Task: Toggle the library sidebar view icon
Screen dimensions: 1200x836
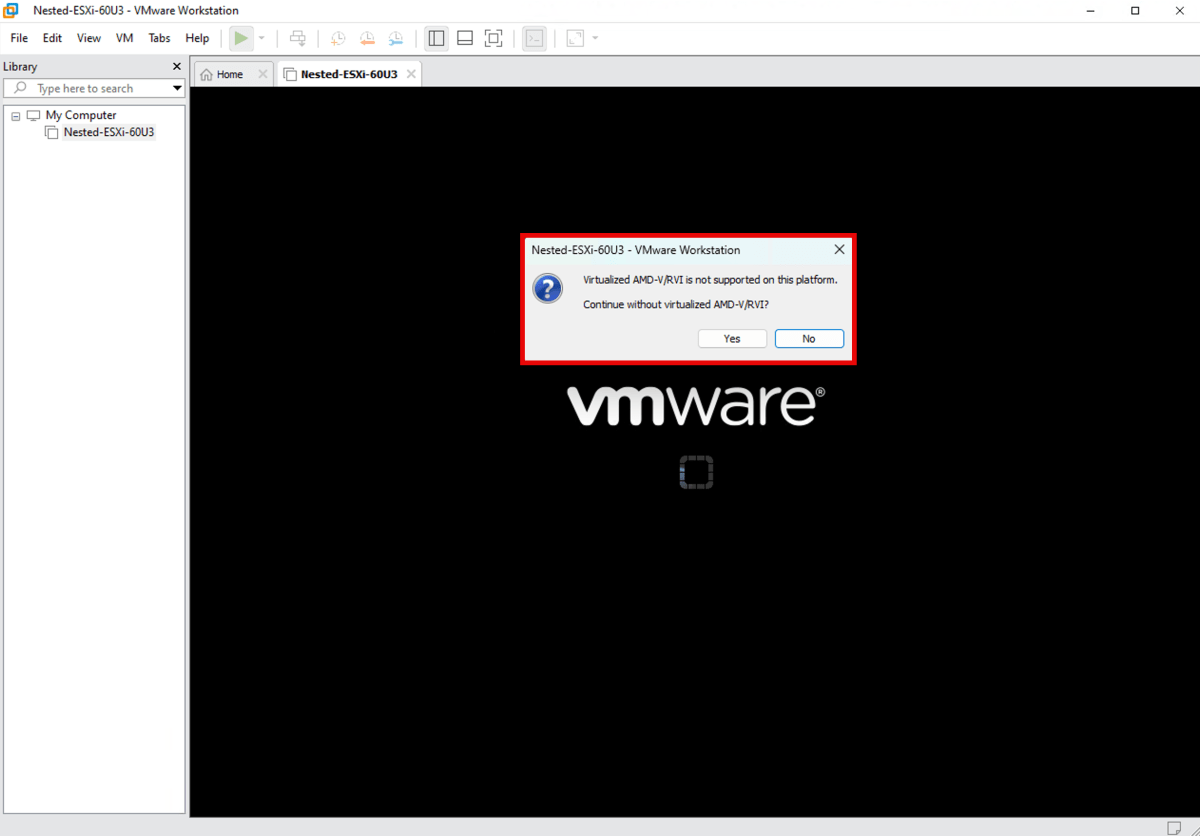Action: [436, 38]
